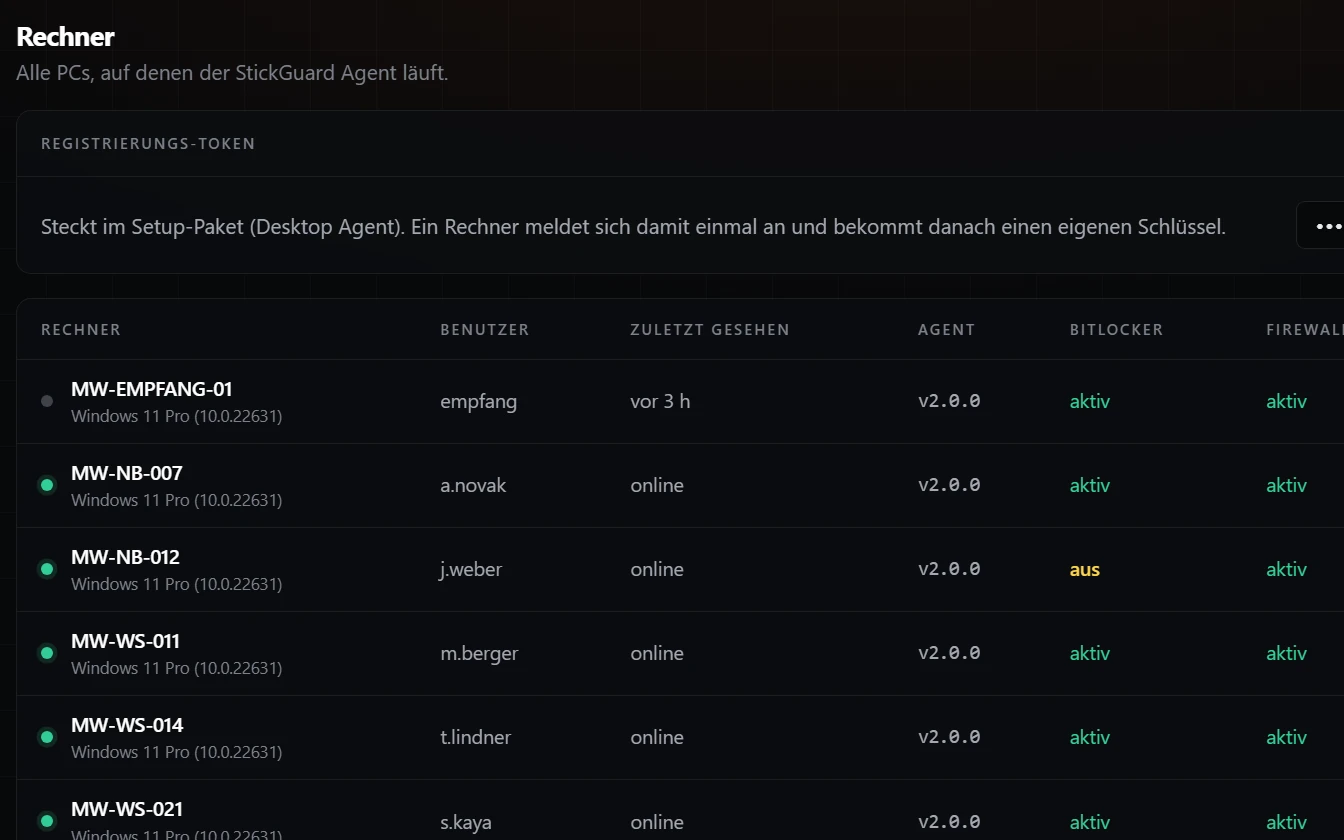Open the three-dots token menu button

click(x=1324, y=226)
